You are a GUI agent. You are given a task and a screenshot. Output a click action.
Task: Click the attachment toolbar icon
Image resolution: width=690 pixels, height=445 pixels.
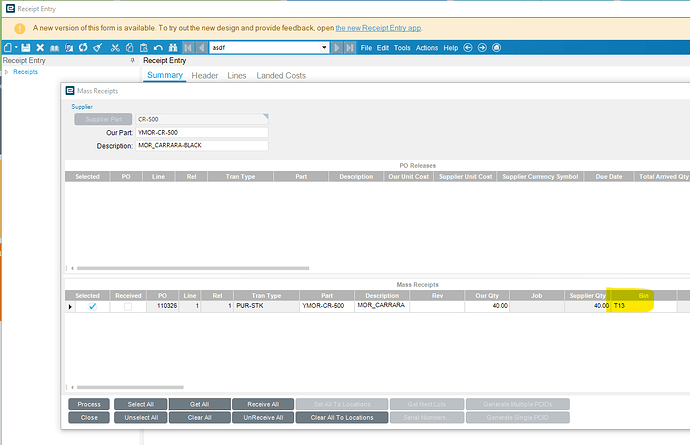(69, 48)
